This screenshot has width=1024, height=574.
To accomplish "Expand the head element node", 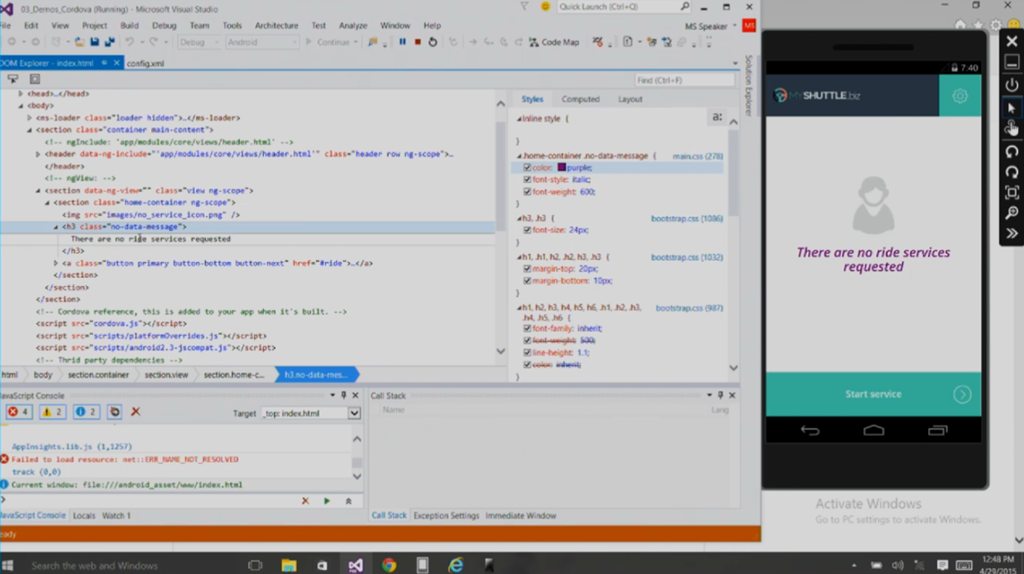I will (21, 93).
